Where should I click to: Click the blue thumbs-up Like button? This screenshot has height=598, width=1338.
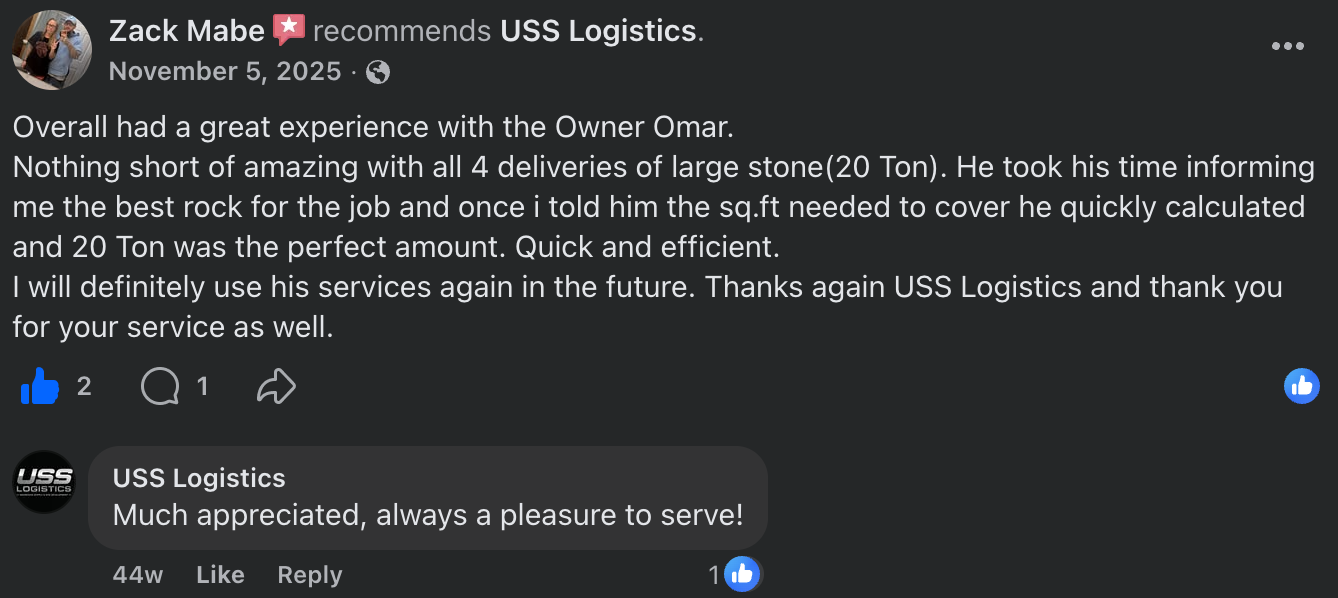coord(40,386)
